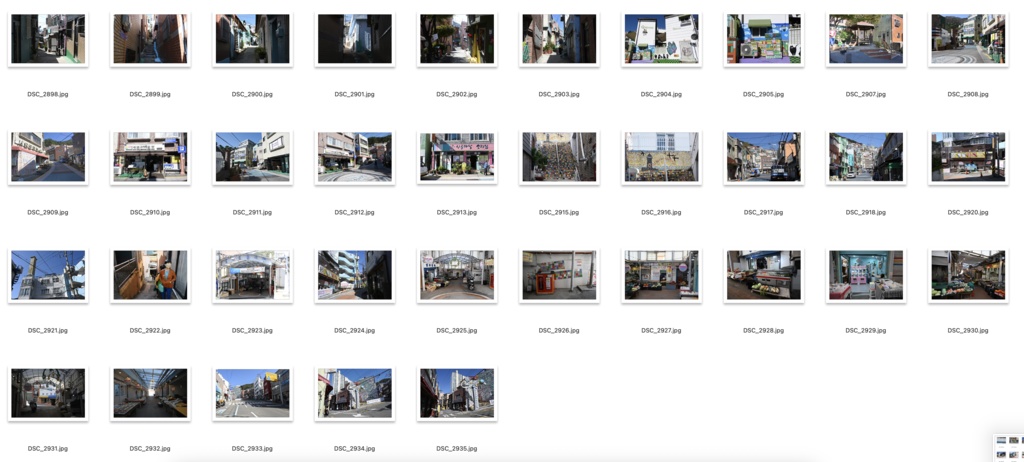Open the colorful mural DSC_2905.jpg thumbnail

763,39
